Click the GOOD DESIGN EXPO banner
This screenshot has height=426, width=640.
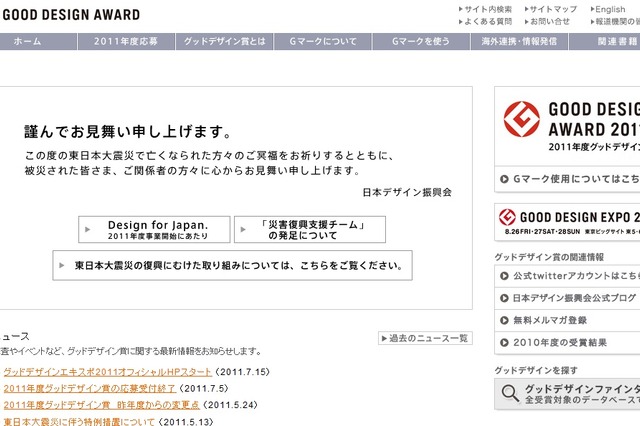[567, 222]
